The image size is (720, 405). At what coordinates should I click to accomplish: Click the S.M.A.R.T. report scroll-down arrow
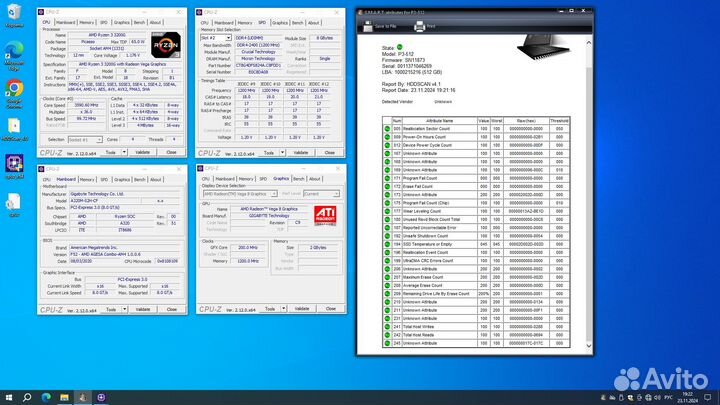pyautogui.click(x=589, y=346)
